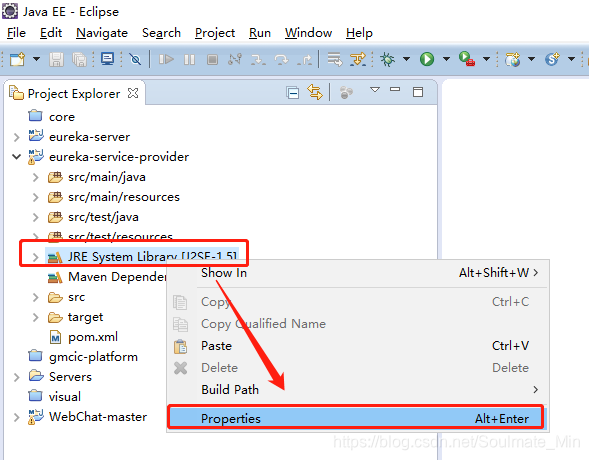This screenshot has width=589, height=460.
Task: Open the Help menu
Action: (359, 33)
